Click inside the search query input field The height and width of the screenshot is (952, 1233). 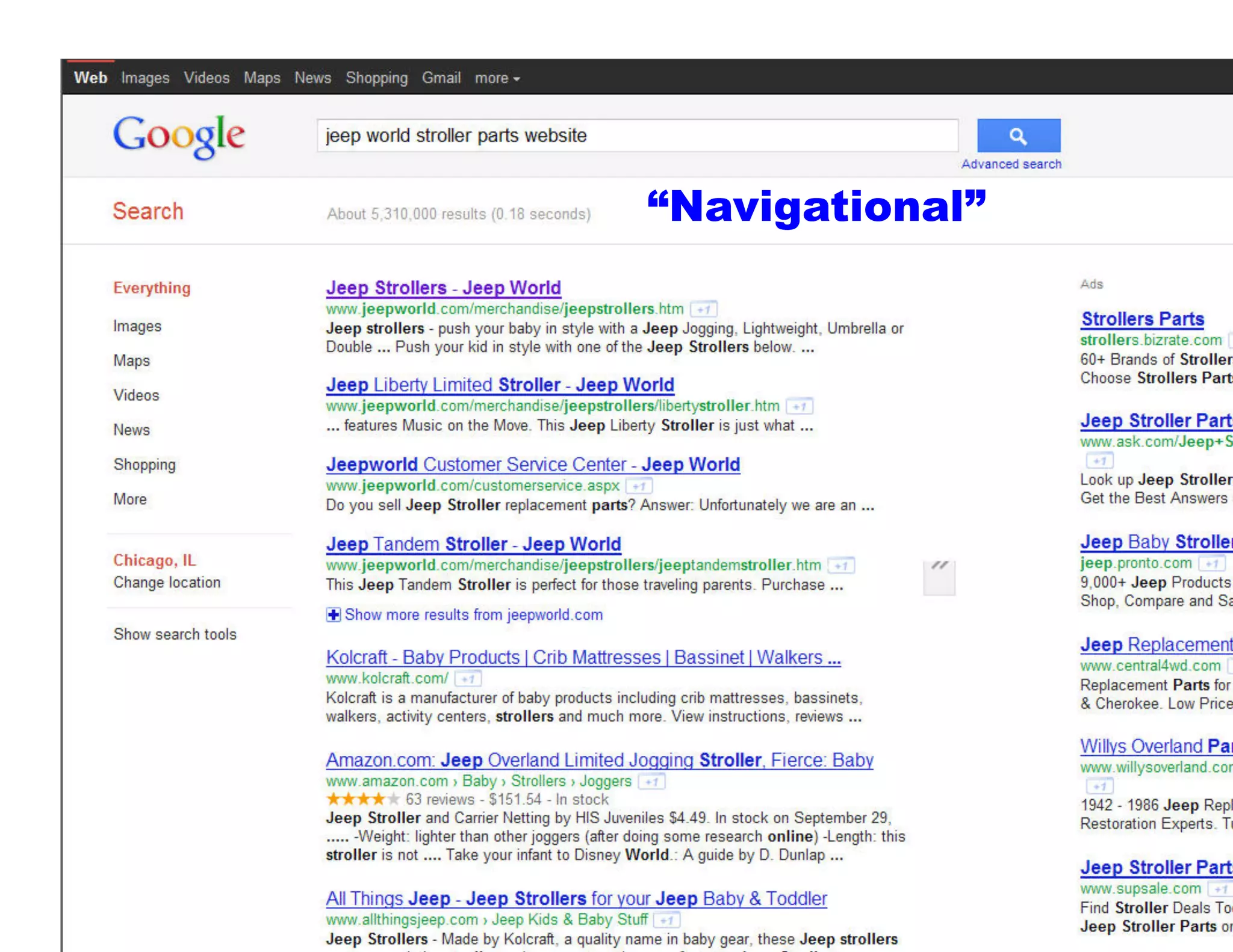coord(638,135)
